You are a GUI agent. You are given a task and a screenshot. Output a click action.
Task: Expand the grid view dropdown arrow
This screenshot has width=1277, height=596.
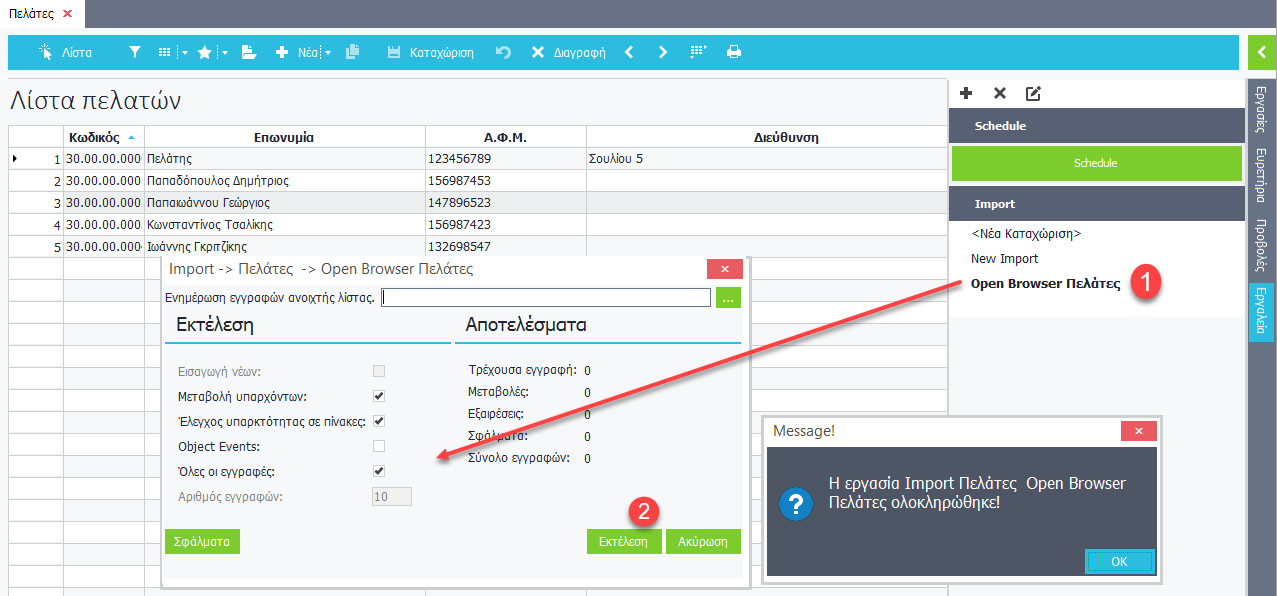point(185,53)
